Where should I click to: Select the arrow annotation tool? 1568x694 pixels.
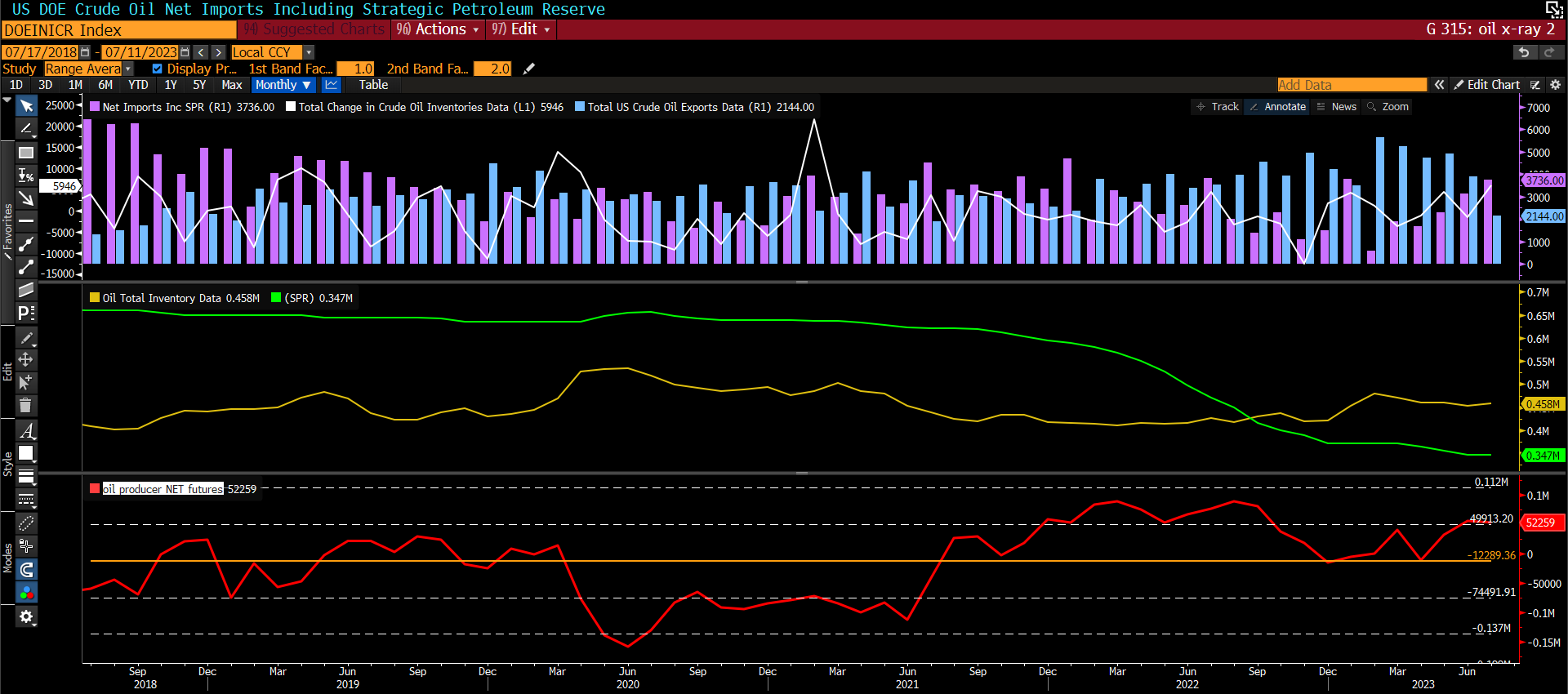click(x=26, y=198)
